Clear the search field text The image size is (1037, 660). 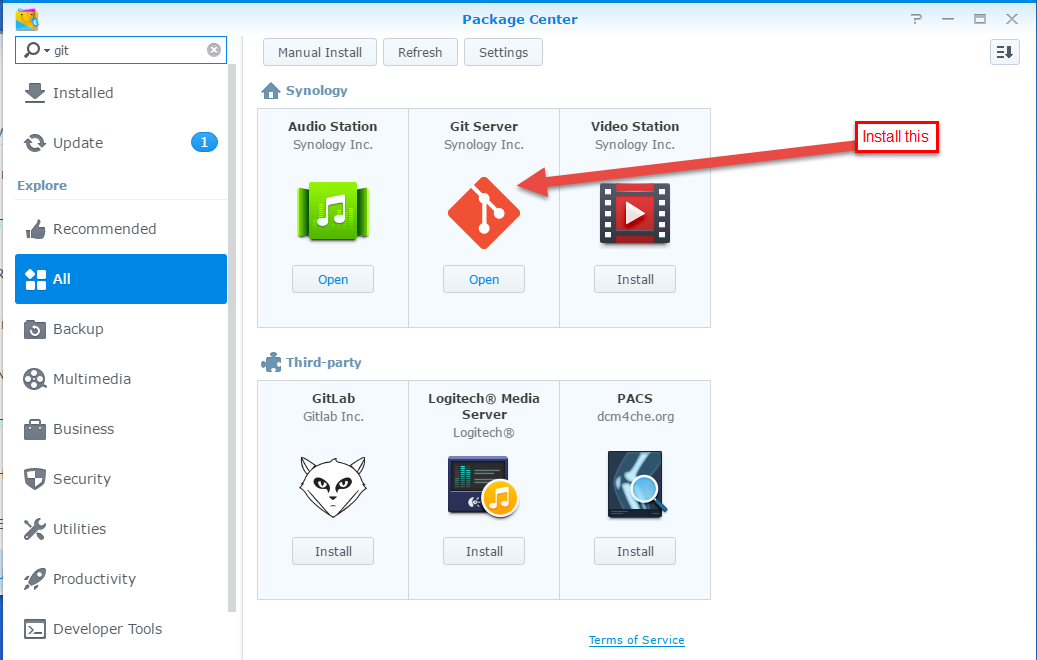tap(214, 50)
